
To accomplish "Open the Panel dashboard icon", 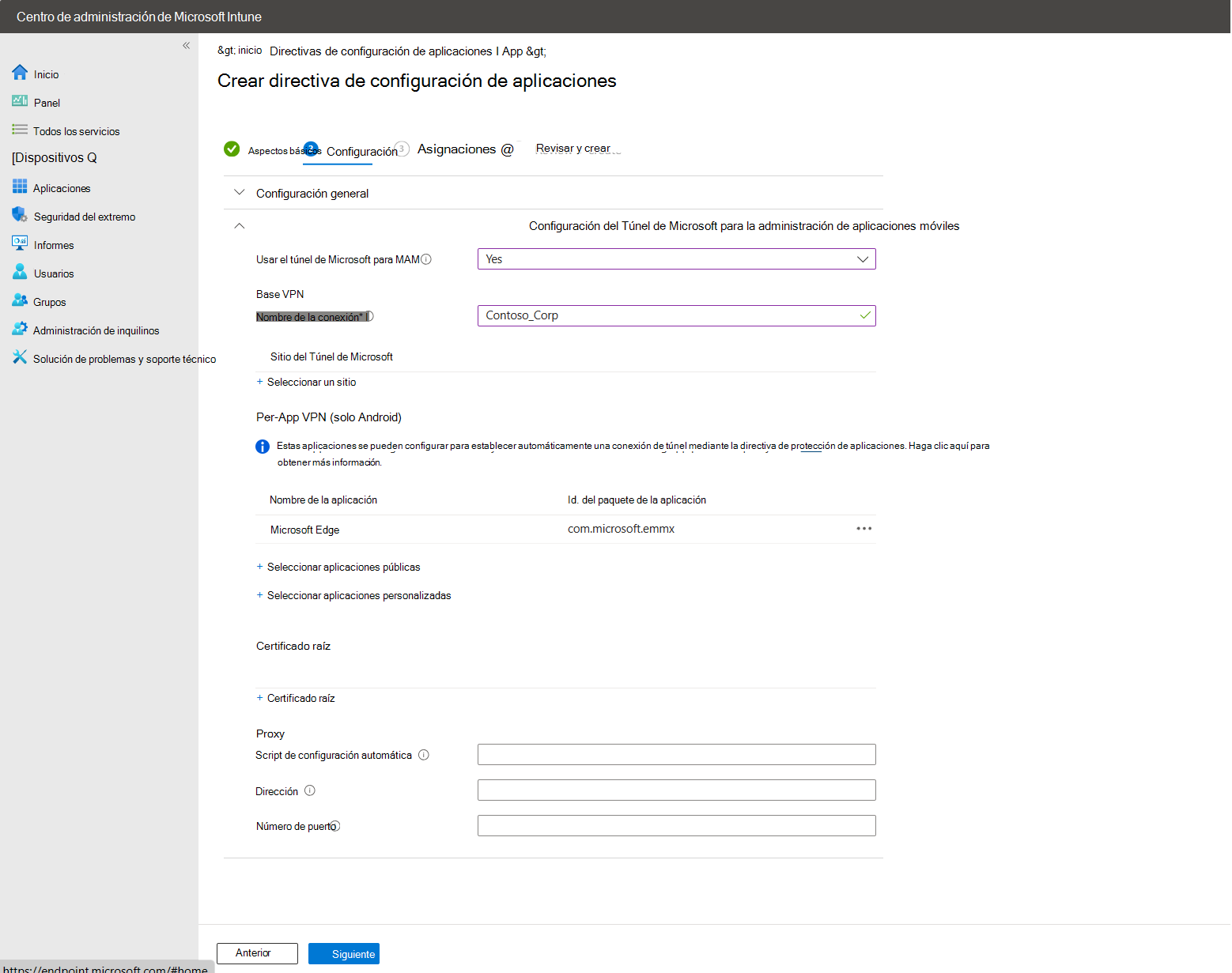I will coord(20,101).
